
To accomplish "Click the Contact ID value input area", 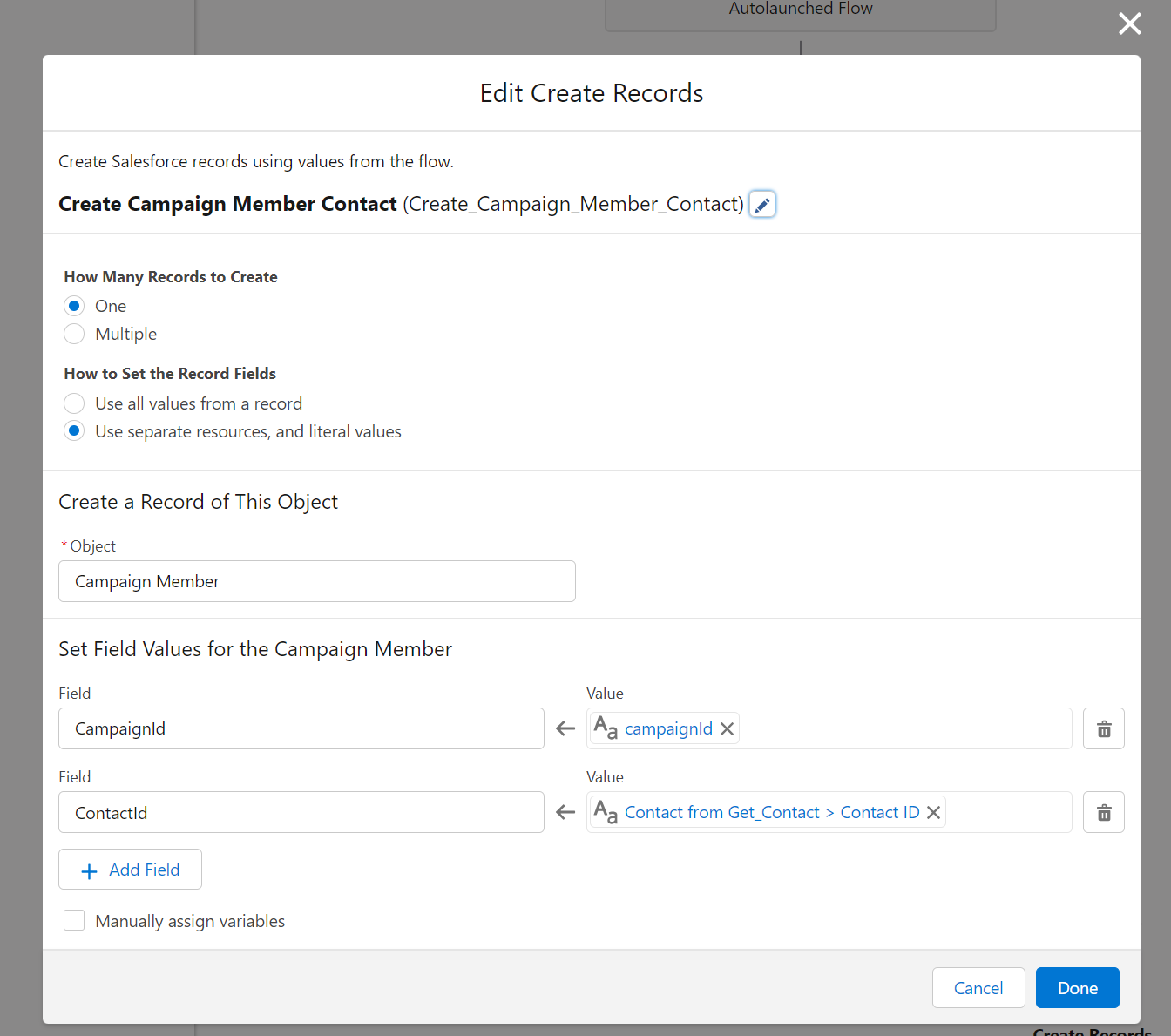I will tap(1006, 812).
